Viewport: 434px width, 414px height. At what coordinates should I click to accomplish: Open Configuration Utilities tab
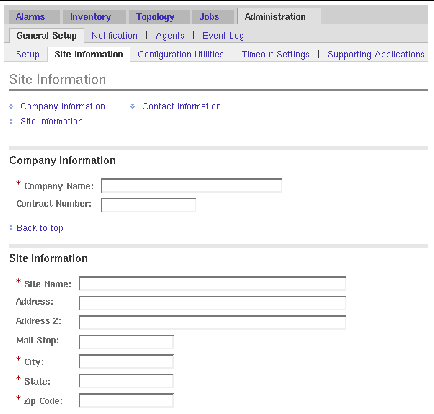180,54
